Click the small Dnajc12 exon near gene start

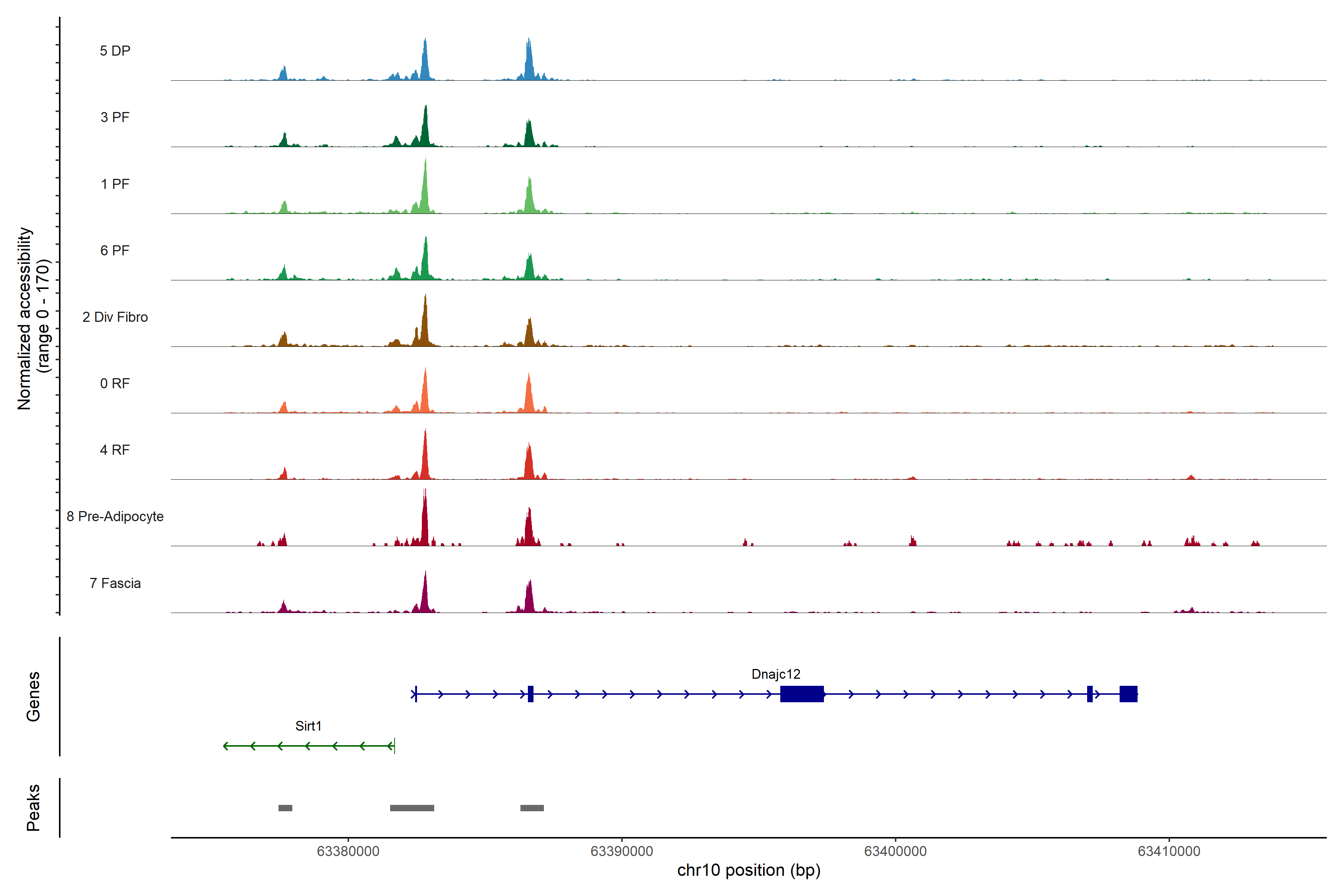[530, 694]
